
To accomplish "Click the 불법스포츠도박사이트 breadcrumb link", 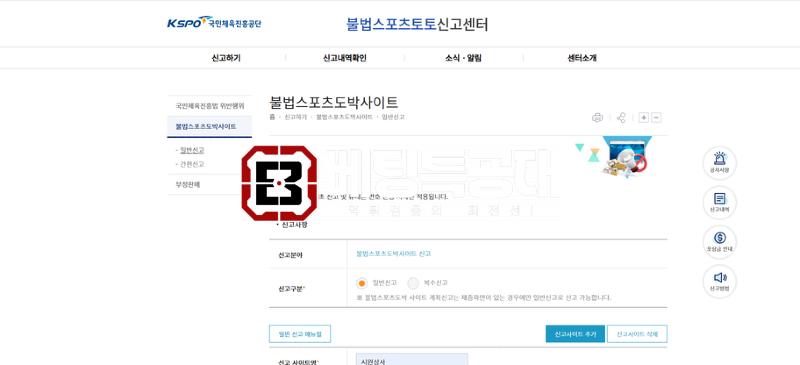I will (x=344, y=117).
